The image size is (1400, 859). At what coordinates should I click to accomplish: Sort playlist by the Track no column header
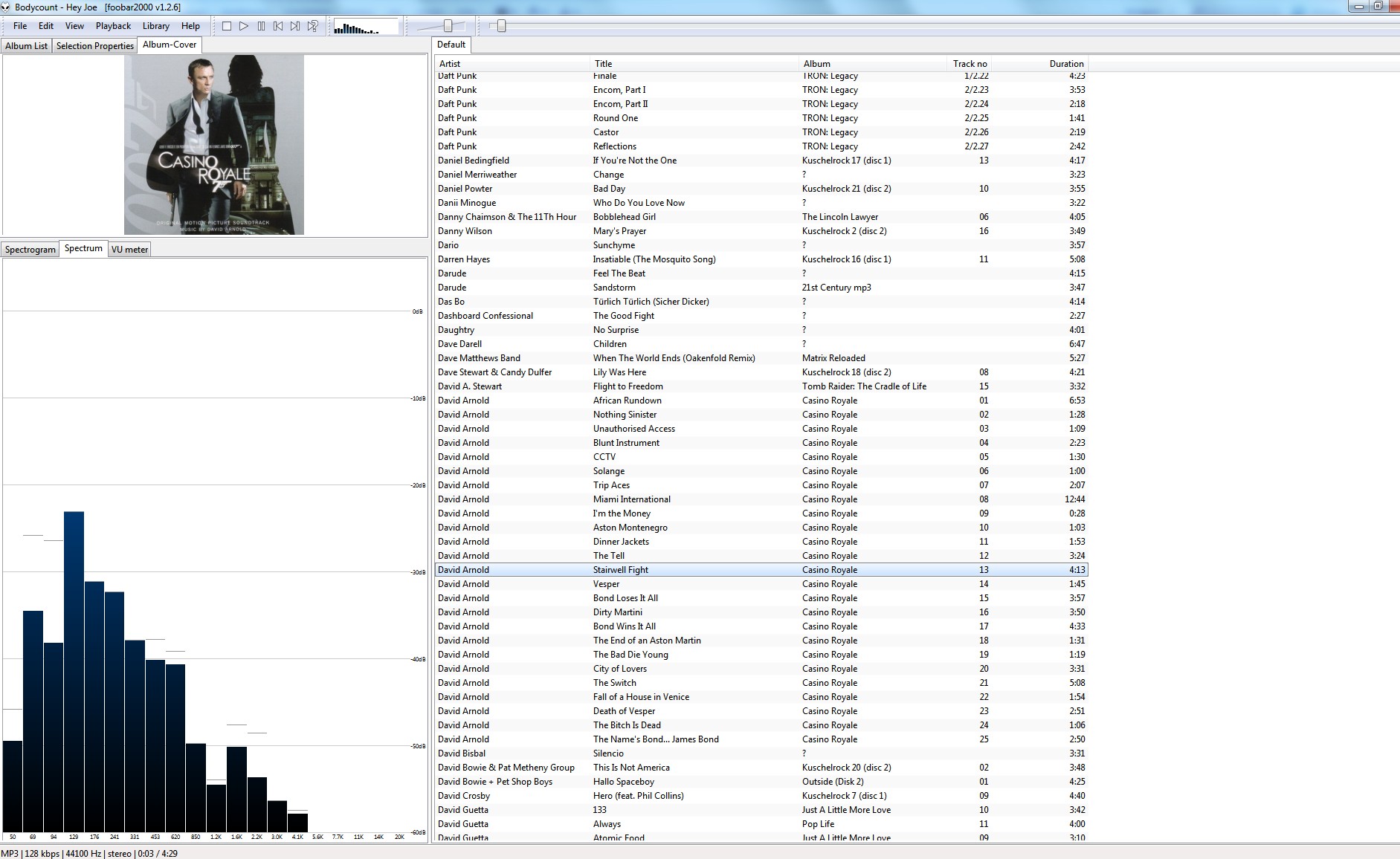coord(970,64)
